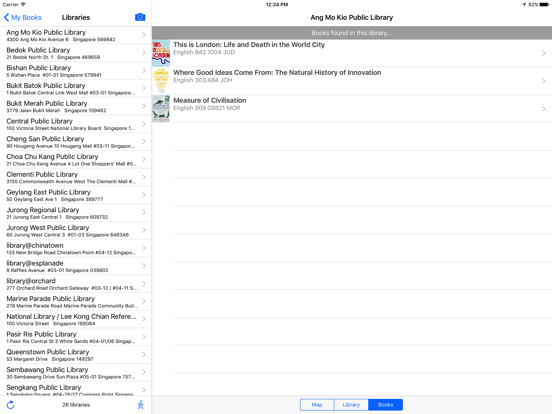Select Sembawang Public Library
The height and width of the screenshot is (414, 552).
click(76, 372)
